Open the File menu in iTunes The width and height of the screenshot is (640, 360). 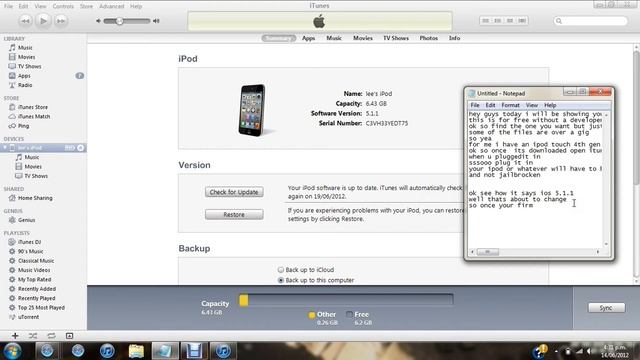(8, 6)
